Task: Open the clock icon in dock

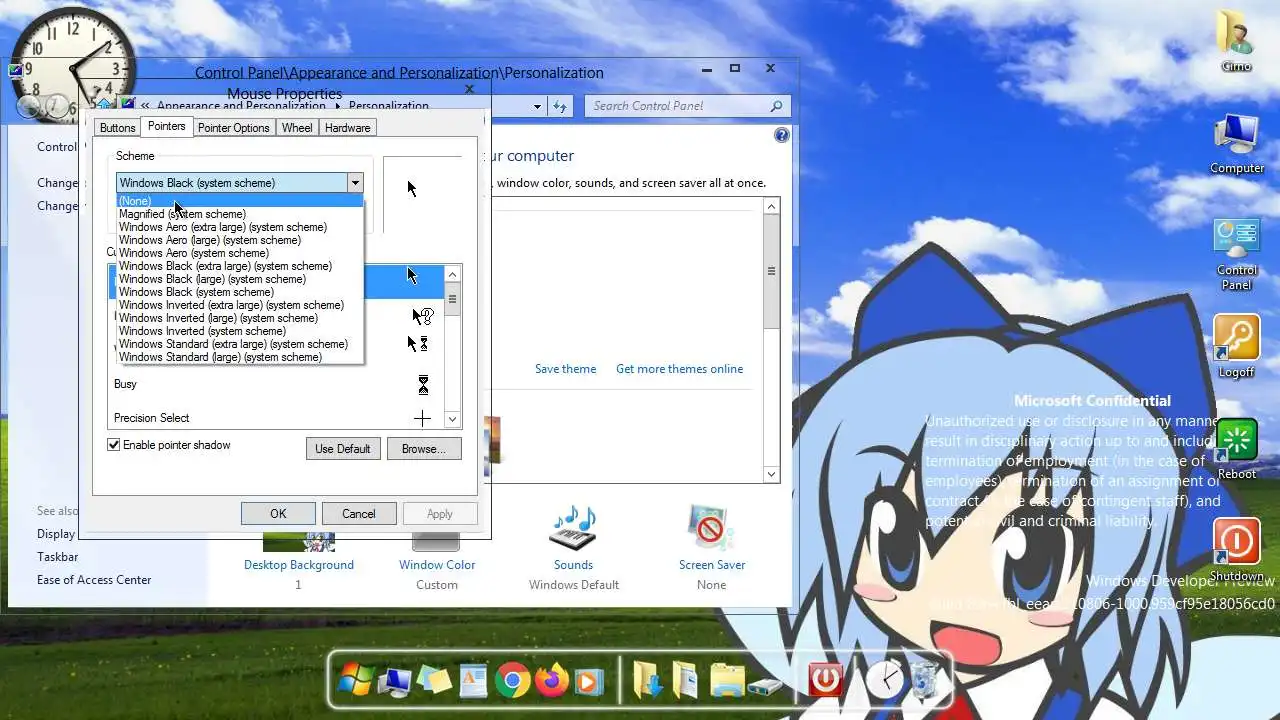Action: pos(884,681)
